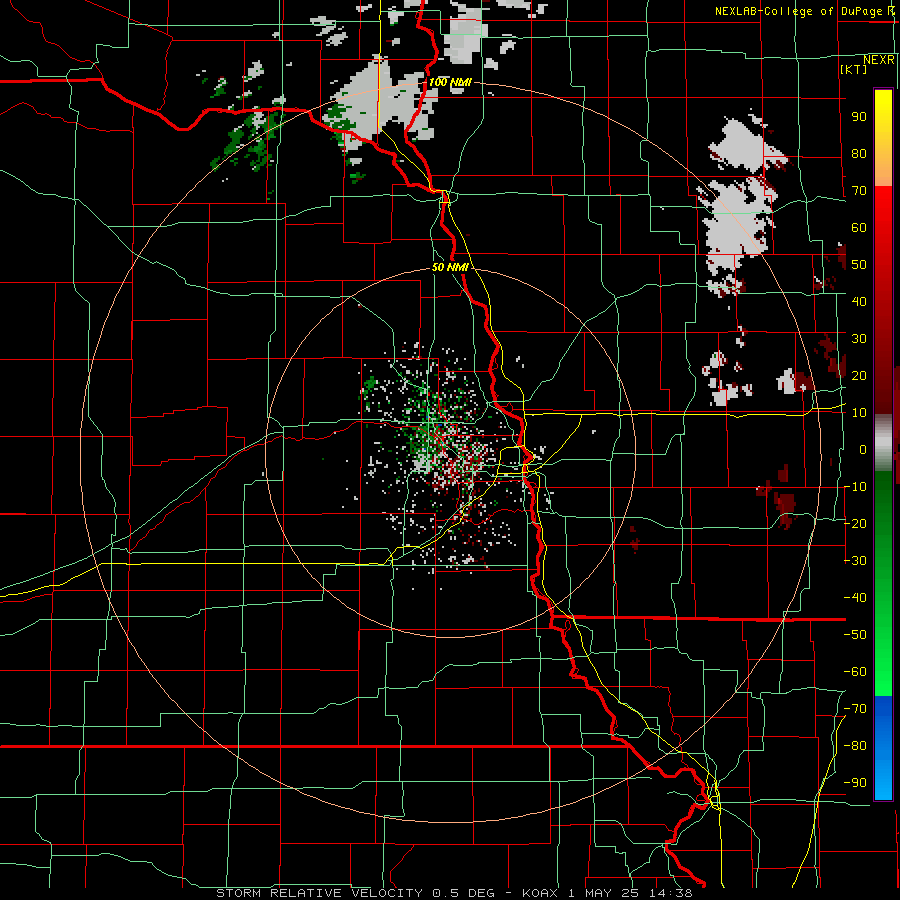Select the positive 90 value on the velocity scale
This screenshot has height=900, width=900.
pyautogui.click(x=859, y=117)
